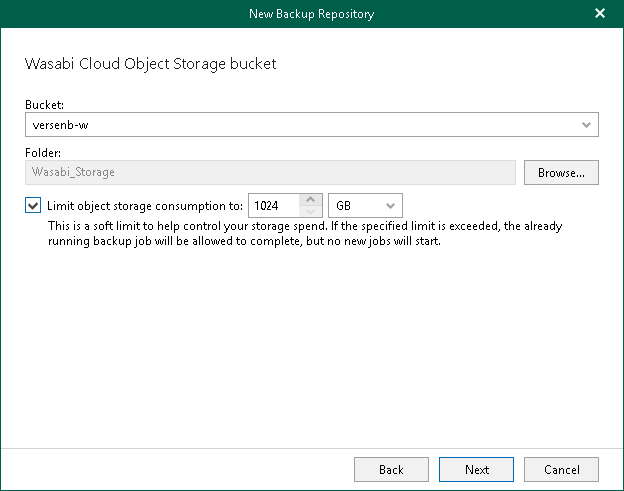Click the Wasabi_Storage folder field
Screen dimensions: 624x491
(x=270, y=172)
